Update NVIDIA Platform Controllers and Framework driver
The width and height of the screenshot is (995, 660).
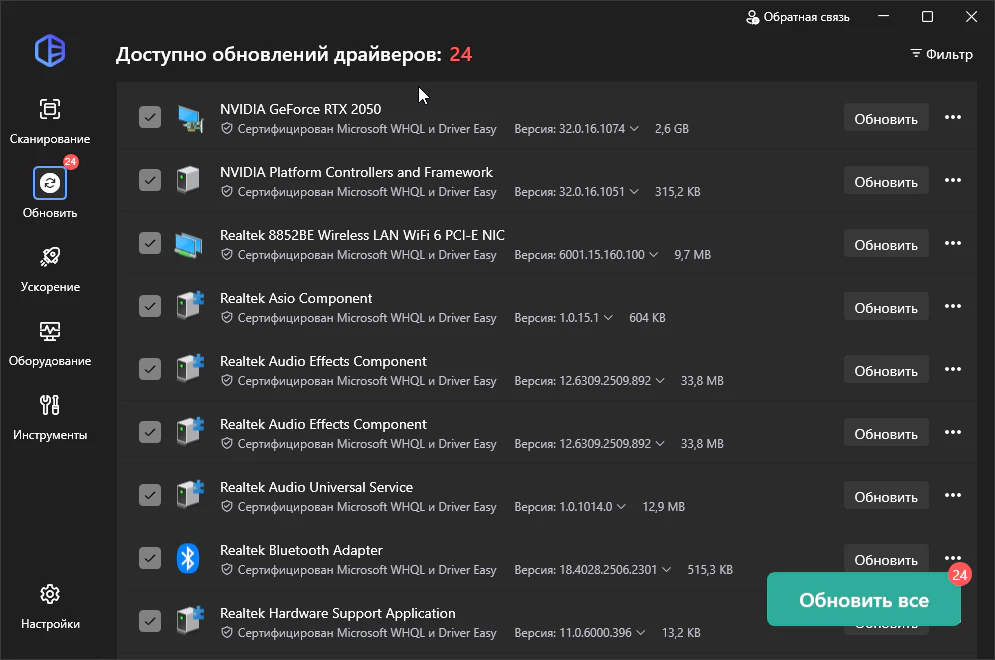886,182
